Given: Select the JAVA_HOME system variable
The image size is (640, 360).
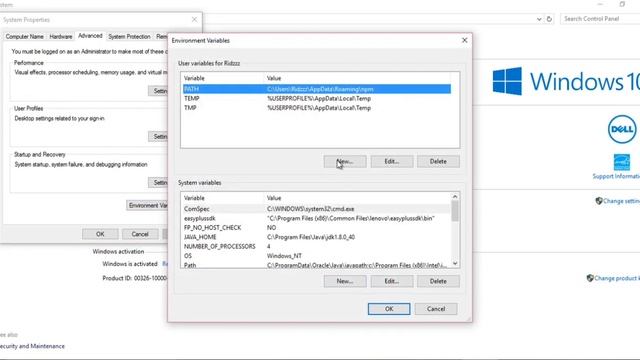Looking at the screenshot, I should click(x=317, y=237).
